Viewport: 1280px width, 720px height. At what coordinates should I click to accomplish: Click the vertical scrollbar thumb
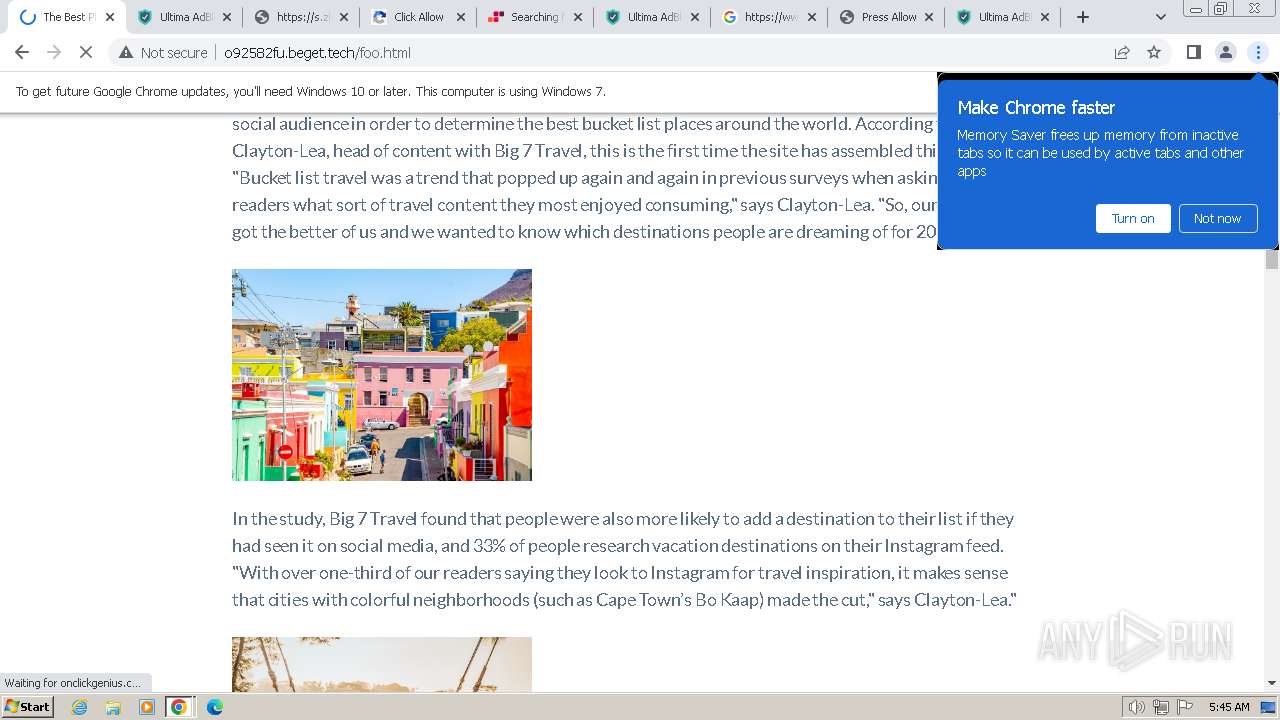(x=1272, y=259)
